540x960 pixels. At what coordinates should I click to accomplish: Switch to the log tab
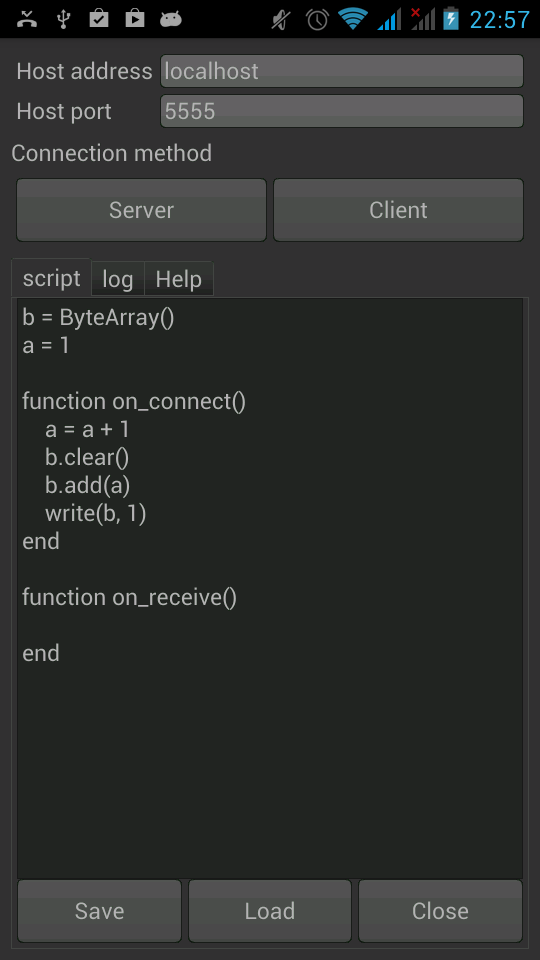tap(118, 279)
